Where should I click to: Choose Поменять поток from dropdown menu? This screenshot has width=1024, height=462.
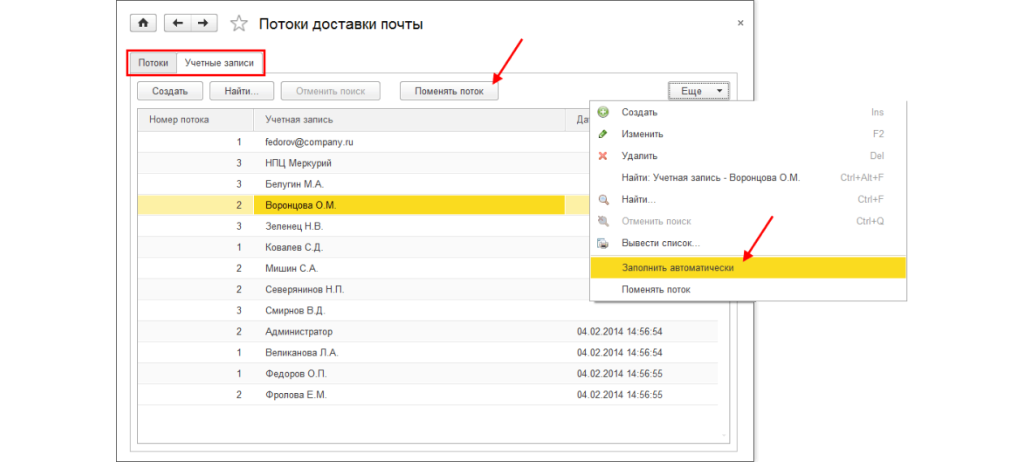(655, 289)
